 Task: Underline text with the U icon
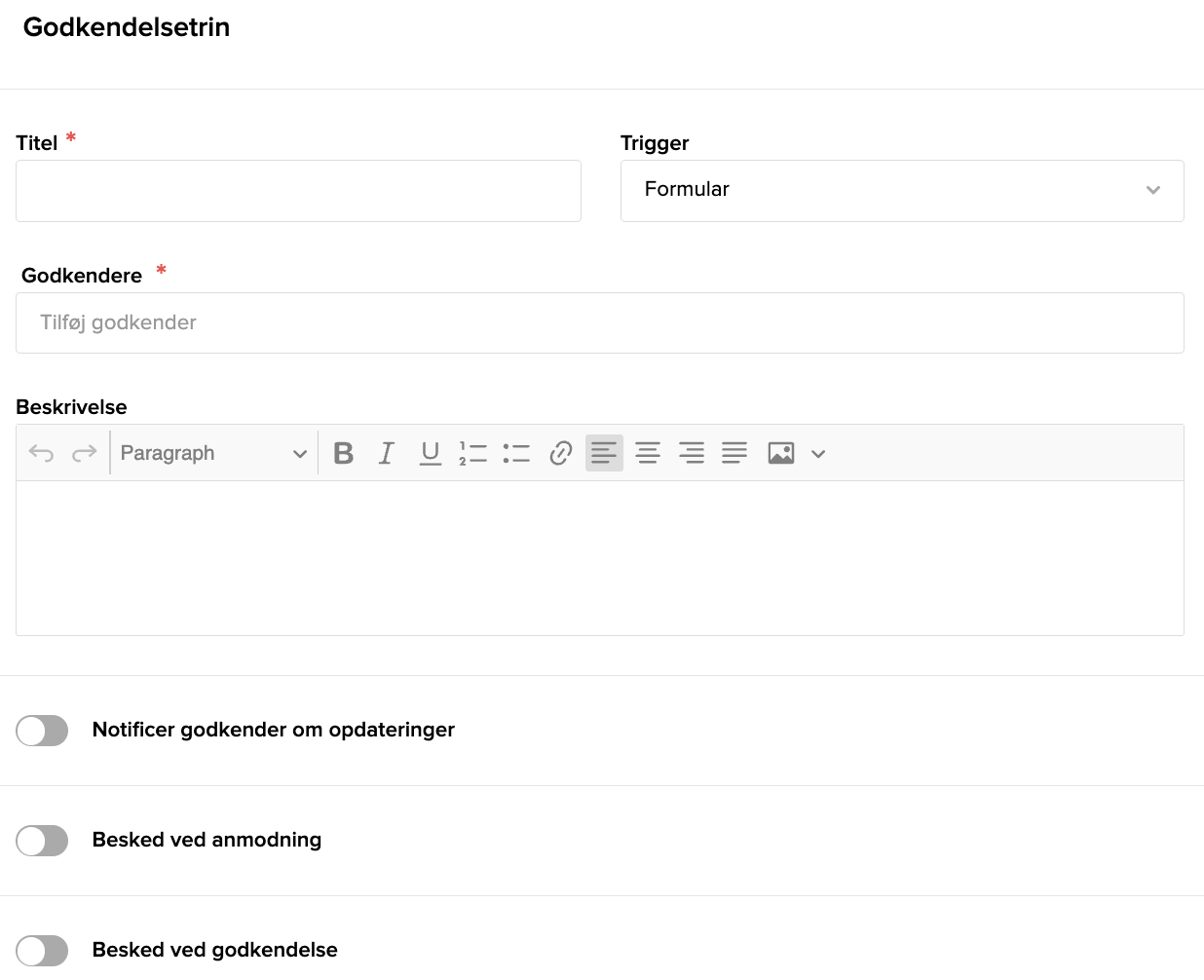point(431,453)
